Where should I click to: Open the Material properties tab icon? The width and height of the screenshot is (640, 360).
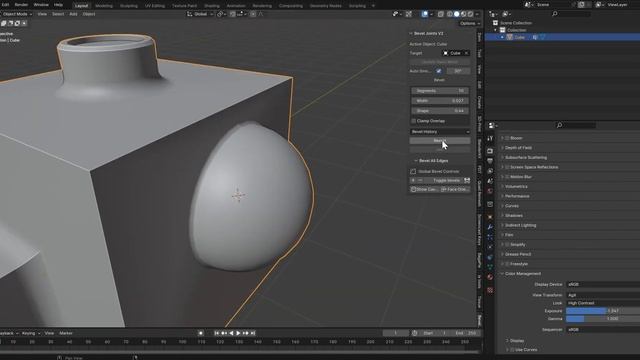pyautogui.click(x=490, y=277)
